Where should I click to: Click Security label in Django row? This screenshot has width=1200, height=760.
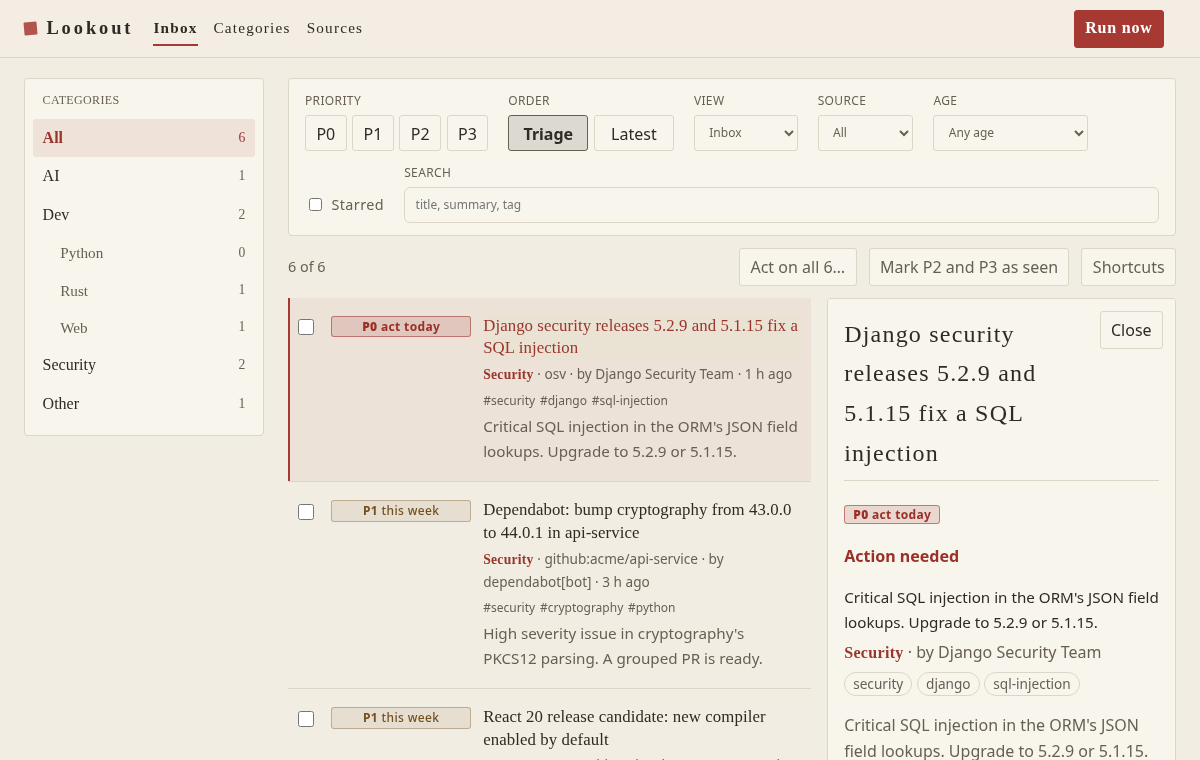508,375
